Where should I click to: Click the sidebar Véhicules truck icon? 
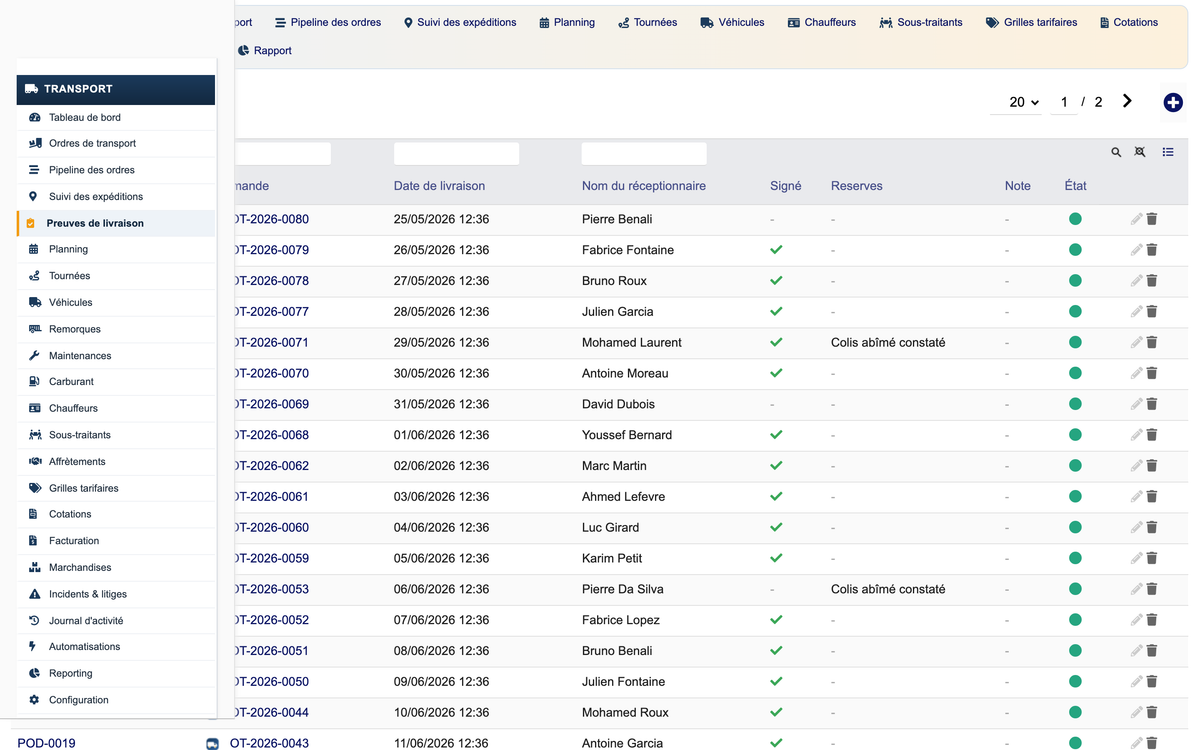(x=34, y=302)
